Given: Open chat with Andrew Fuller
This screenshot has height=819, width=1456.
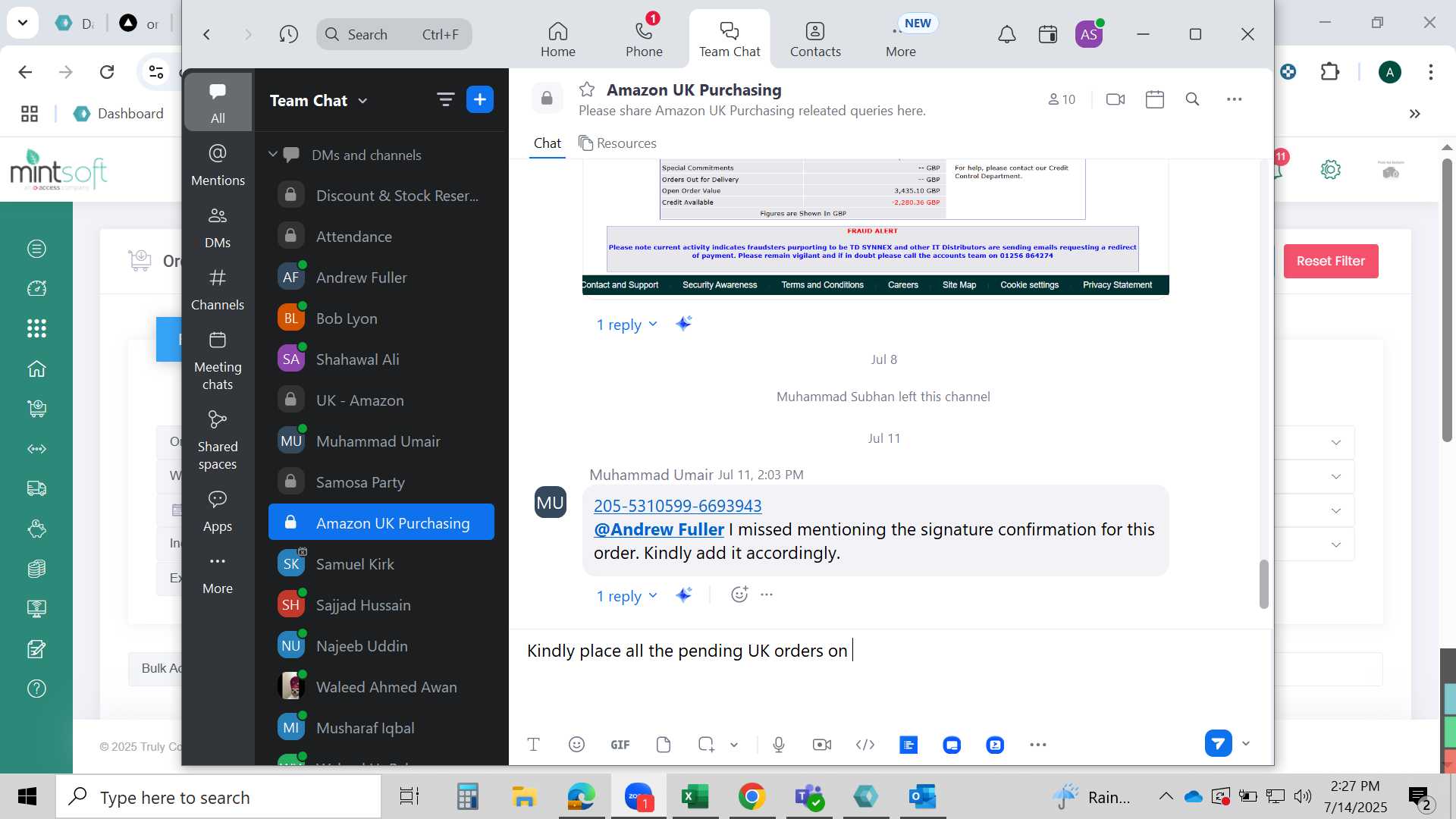Looking at the screenshot, I should pos(381,277).
